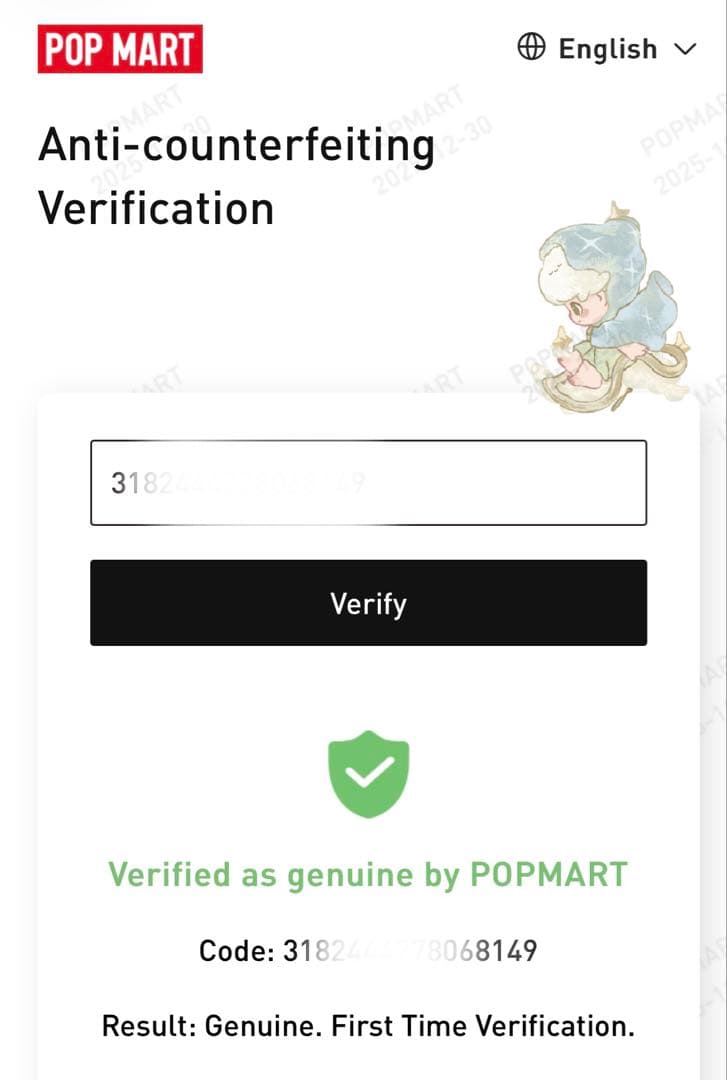Click the globe language icon
727x1080 pixels.
[531, 47]
